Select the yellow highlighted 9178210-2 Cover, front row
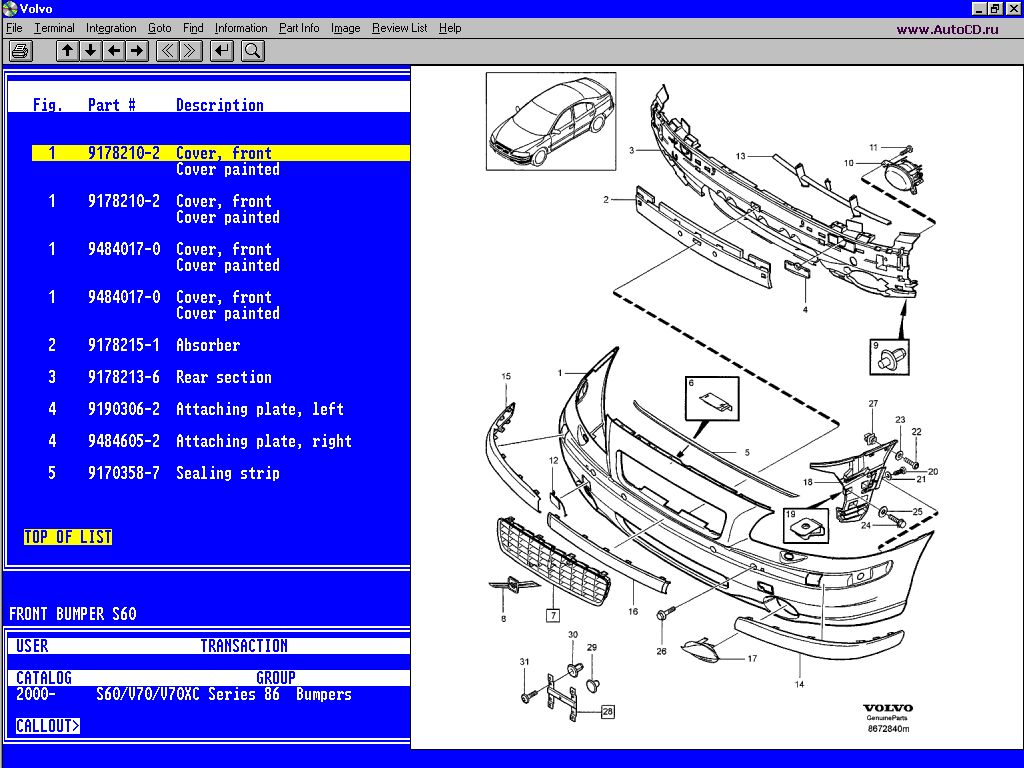The height and width of the screenshot is (768, 1024). click(x=221, y=153)
